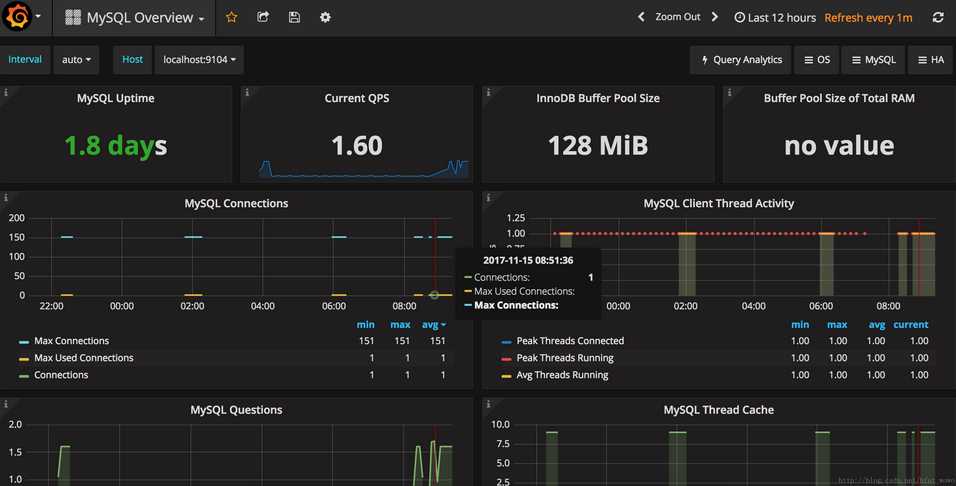The height and width of the screenshot is (486, 956).
Task: Click Zoom Out time range button
Action: 677,17
